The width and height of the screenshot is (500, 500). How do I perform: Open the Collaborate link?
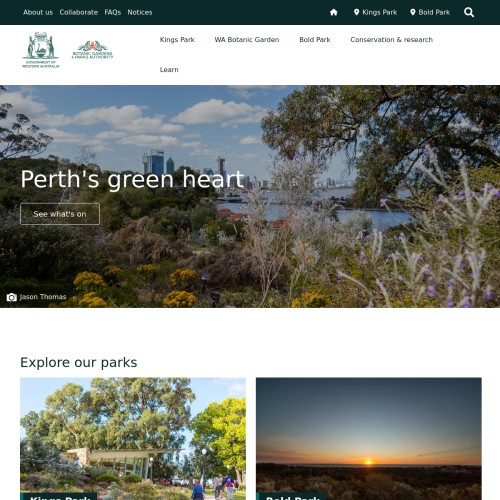(x=79, y=12)
